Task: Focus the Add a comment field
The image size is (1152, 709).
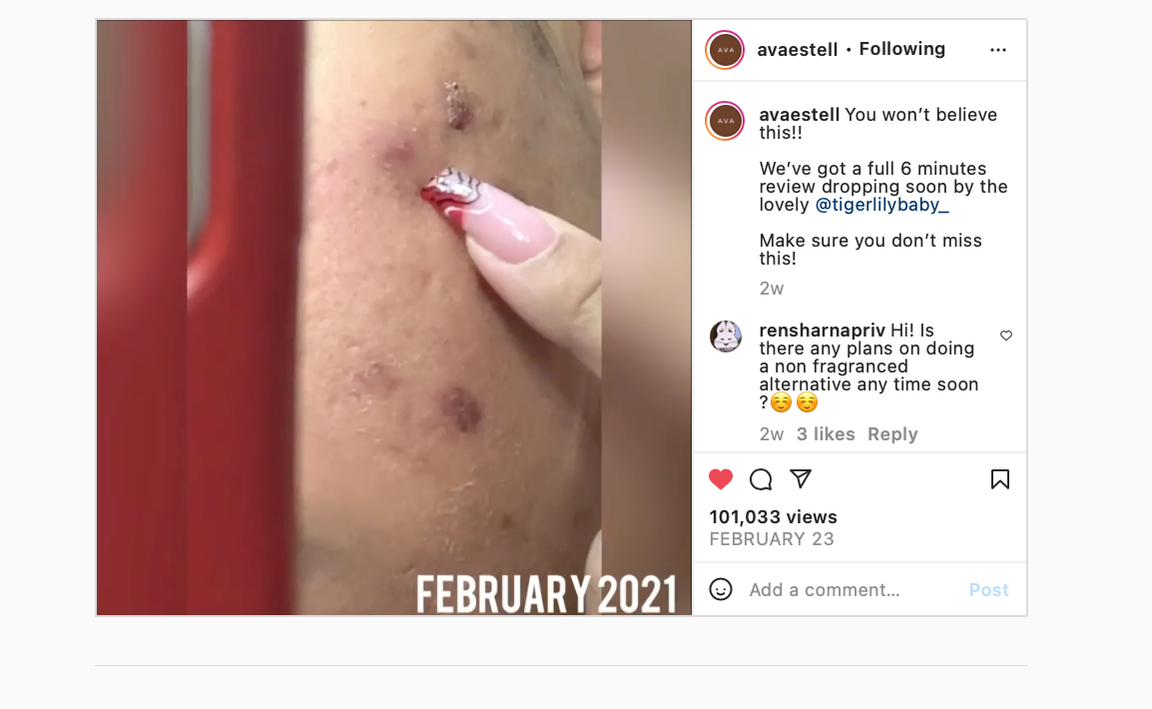Action: 852,590
